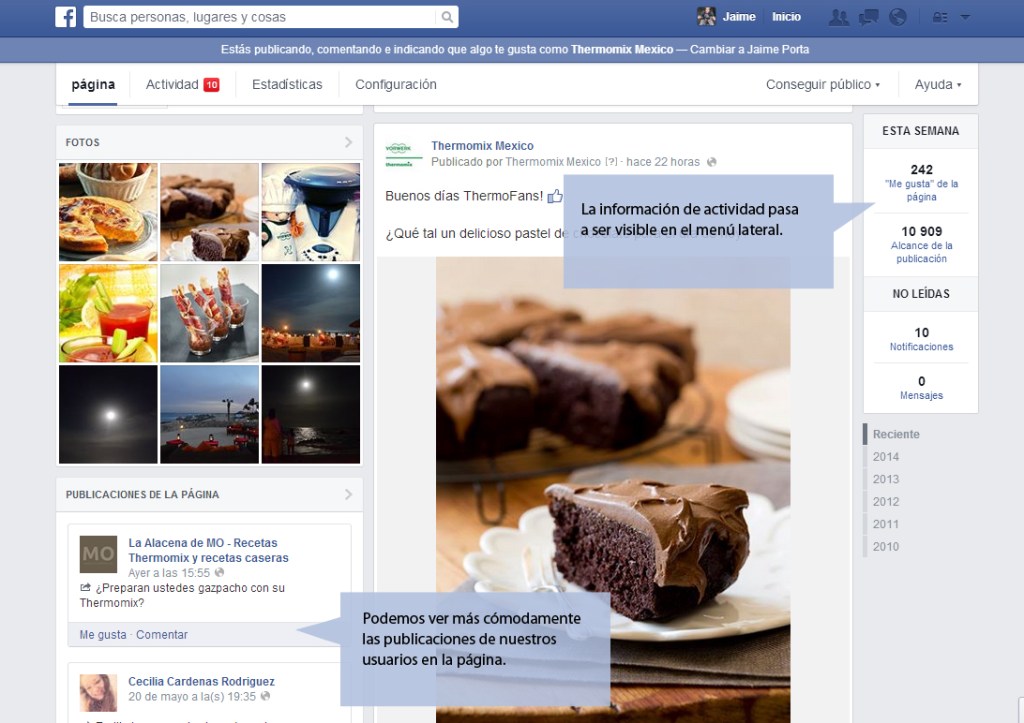1024x723 pixels.
Task: Click the globe privacy icon on the post
Action: coord(712,162)
